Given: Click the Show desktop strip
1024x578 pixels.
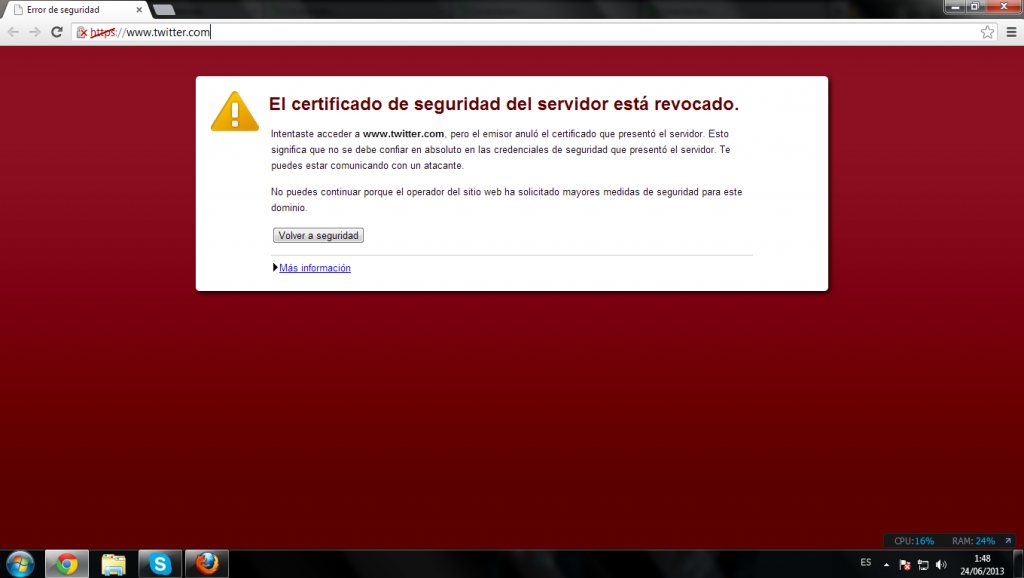Looking at the screenshot, I should pos(1018,564).
